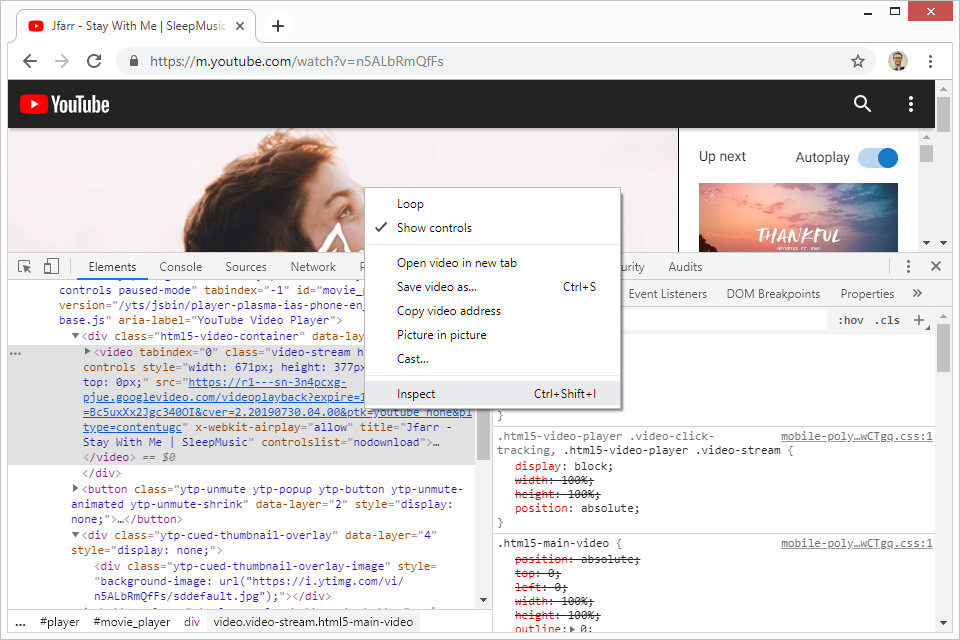Image resolution: width=960 pixels, height=640 pixels.
Task: Expand the video element node
Action: [88, 352]
